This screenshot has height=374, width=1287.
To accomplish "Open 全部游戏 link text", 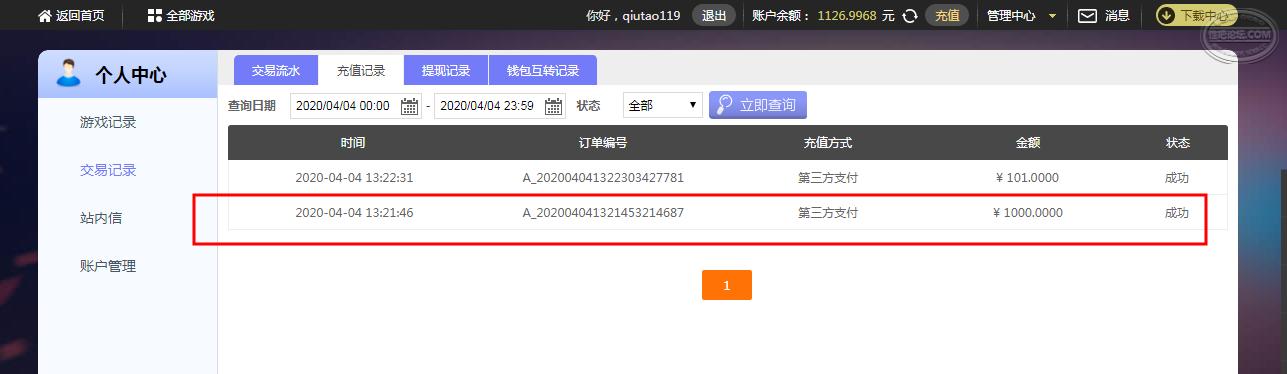I will tap(190, 16).
